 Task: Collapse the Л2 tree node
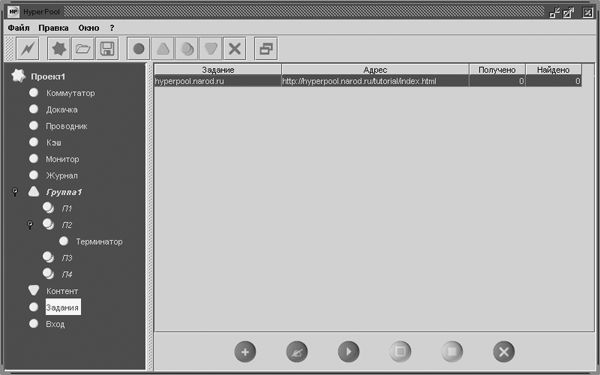point(30,225)
